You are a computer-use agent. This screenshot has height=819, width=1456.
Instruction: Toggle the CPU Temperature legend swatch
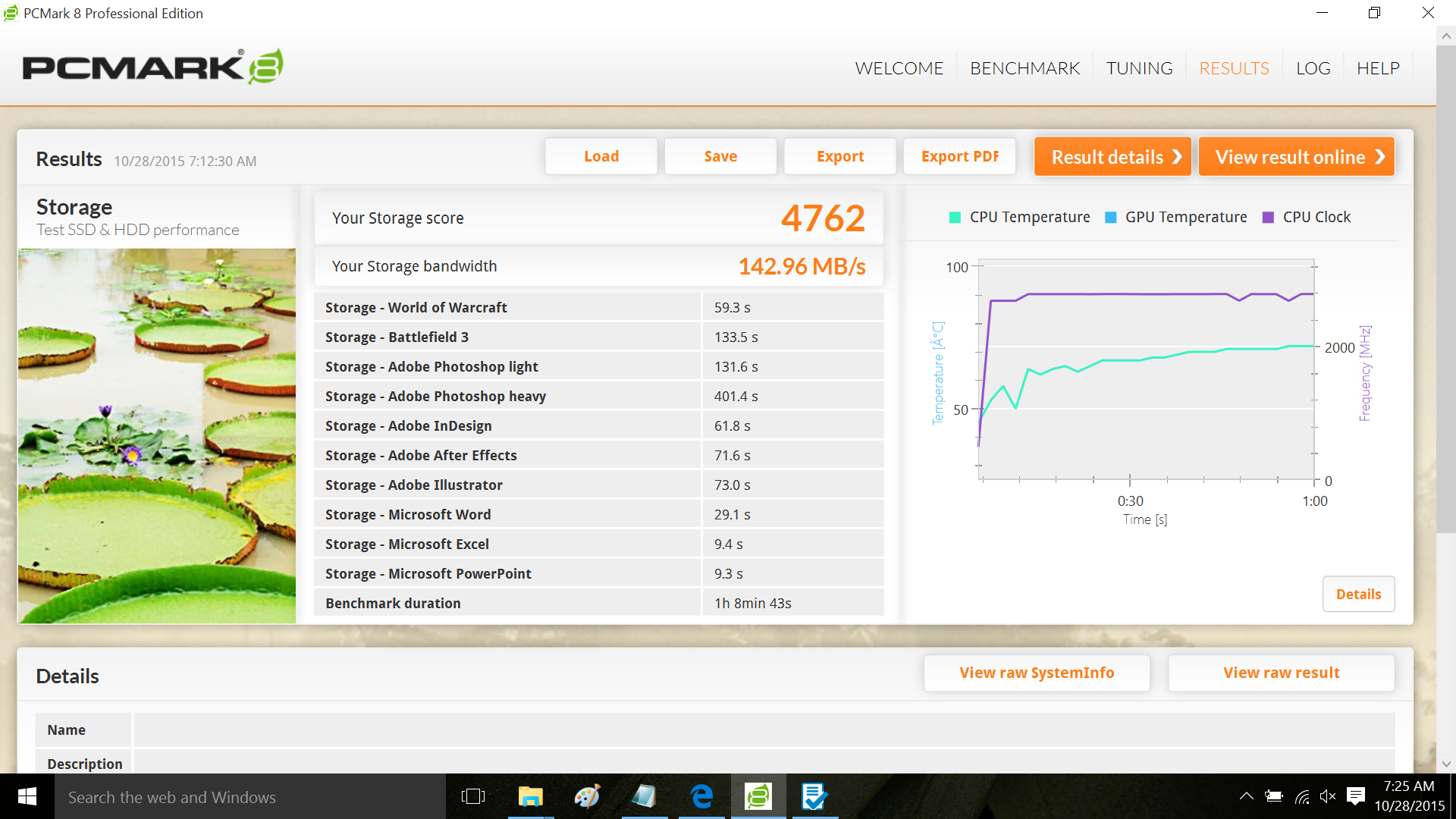[x=955, y=218]
